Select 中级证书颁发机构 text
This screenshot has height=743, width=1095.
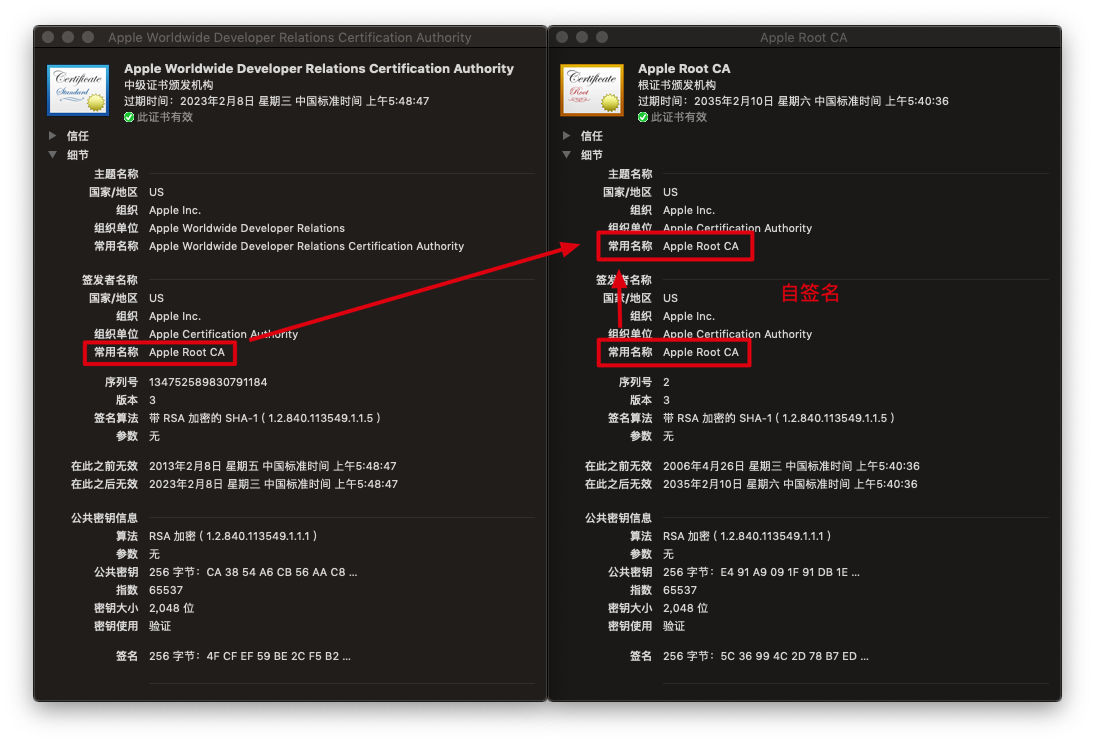168,84
